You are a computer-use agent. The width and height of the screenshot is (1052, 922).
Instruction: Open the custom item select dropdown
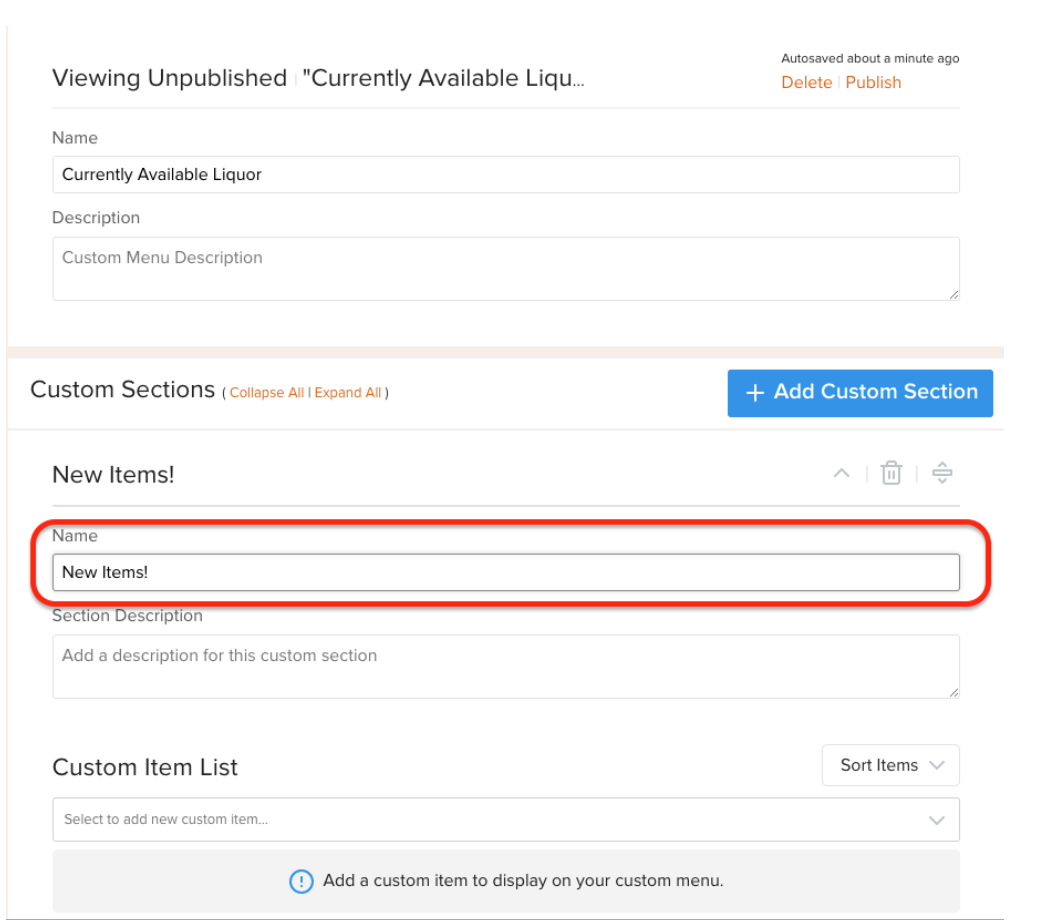(x=506, y=819)
